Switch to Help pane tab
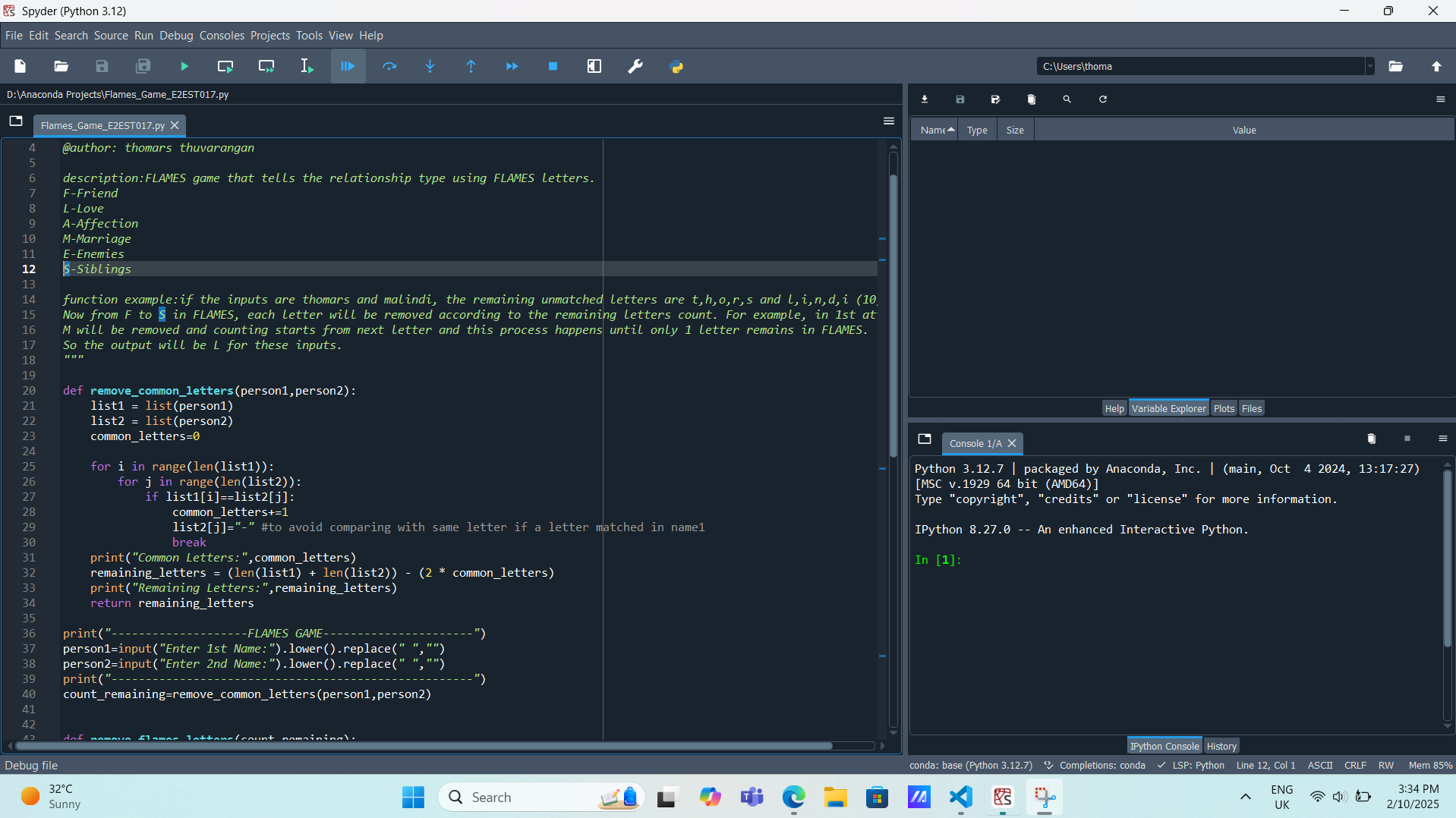 pyautogui.click(x=1114, y=409)
